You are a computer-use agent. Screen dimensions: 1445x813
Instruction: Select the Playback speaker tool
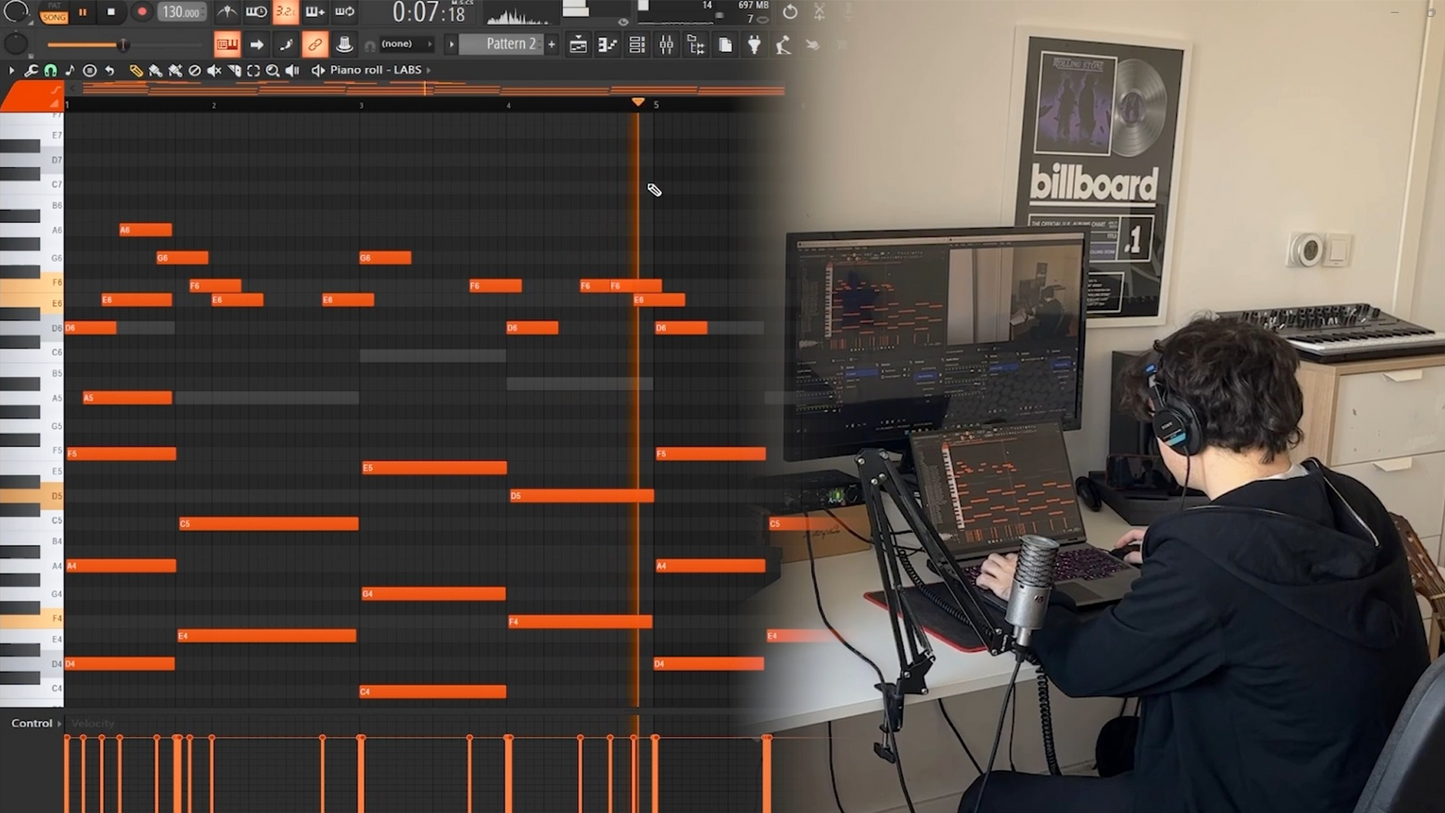[x=292, y=71]
